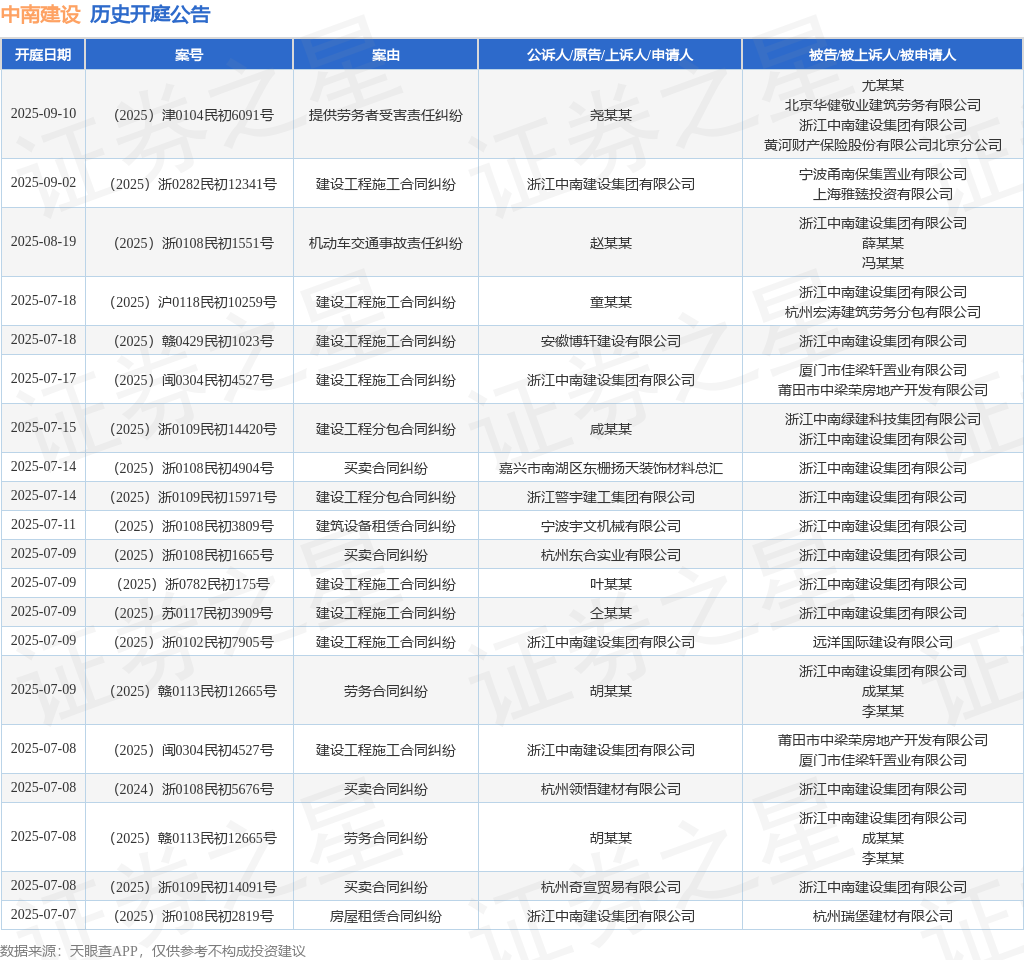Click the date cell 2025-08-19
This screenshot has height=960, width=1024.
click(43, 242)
